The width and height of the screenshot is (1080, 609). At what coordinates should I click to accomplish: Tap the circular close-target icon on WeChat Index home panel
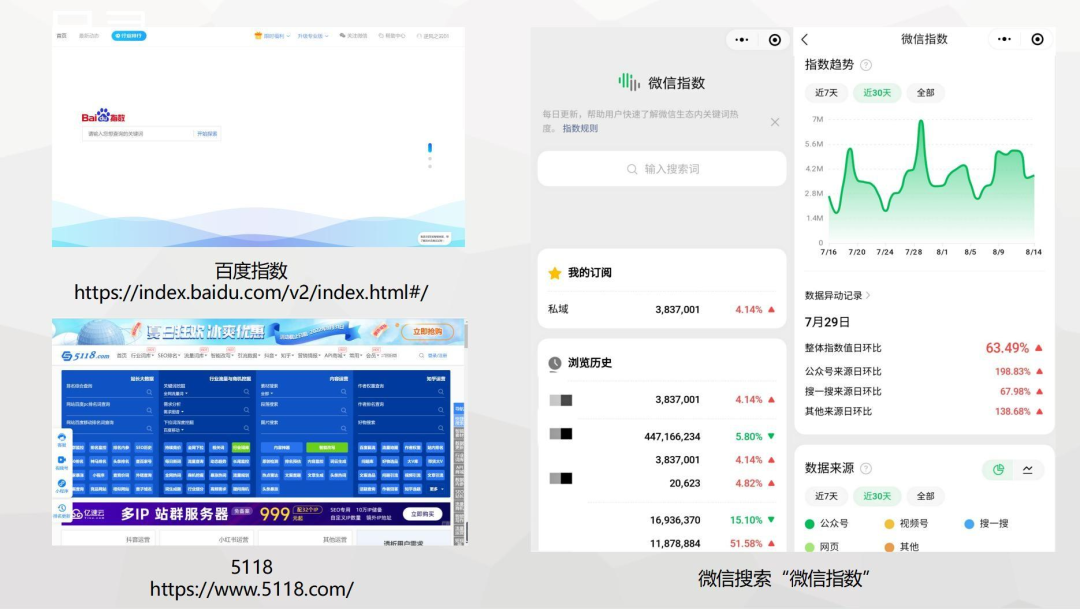point(775,40)
